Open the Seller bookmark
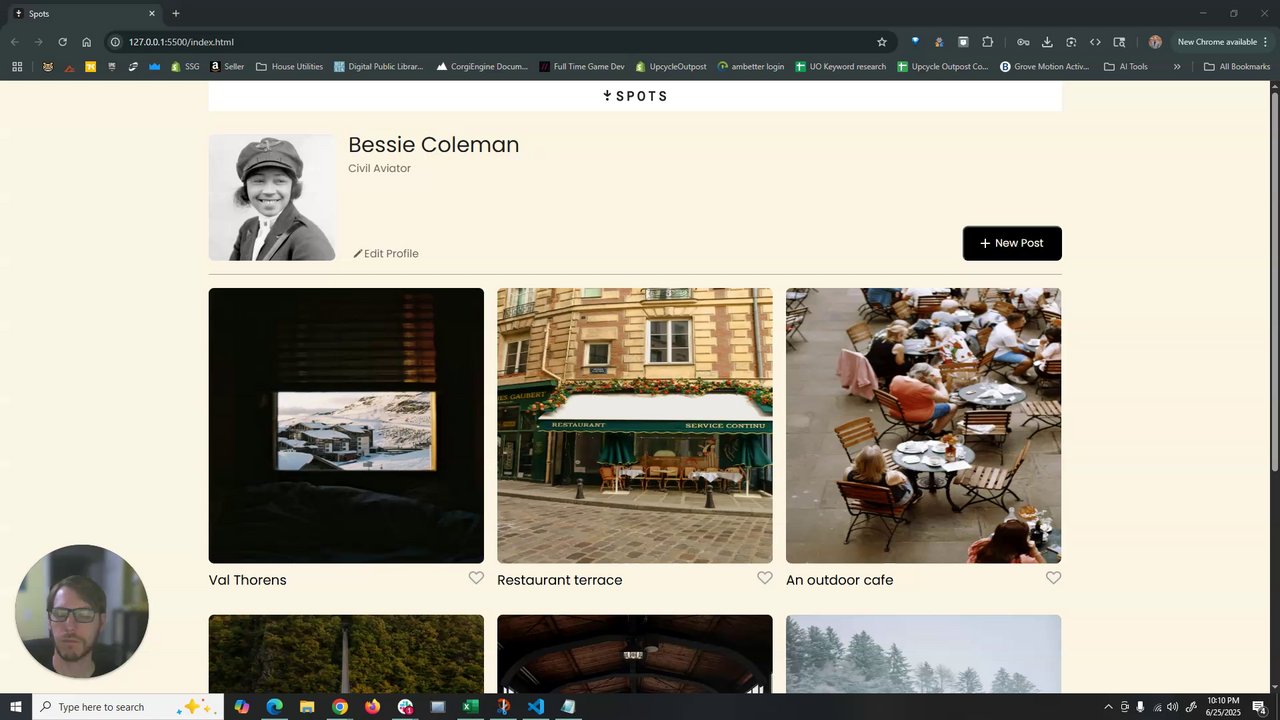Viewport: 1280px width, 720px height. [227, 67]
